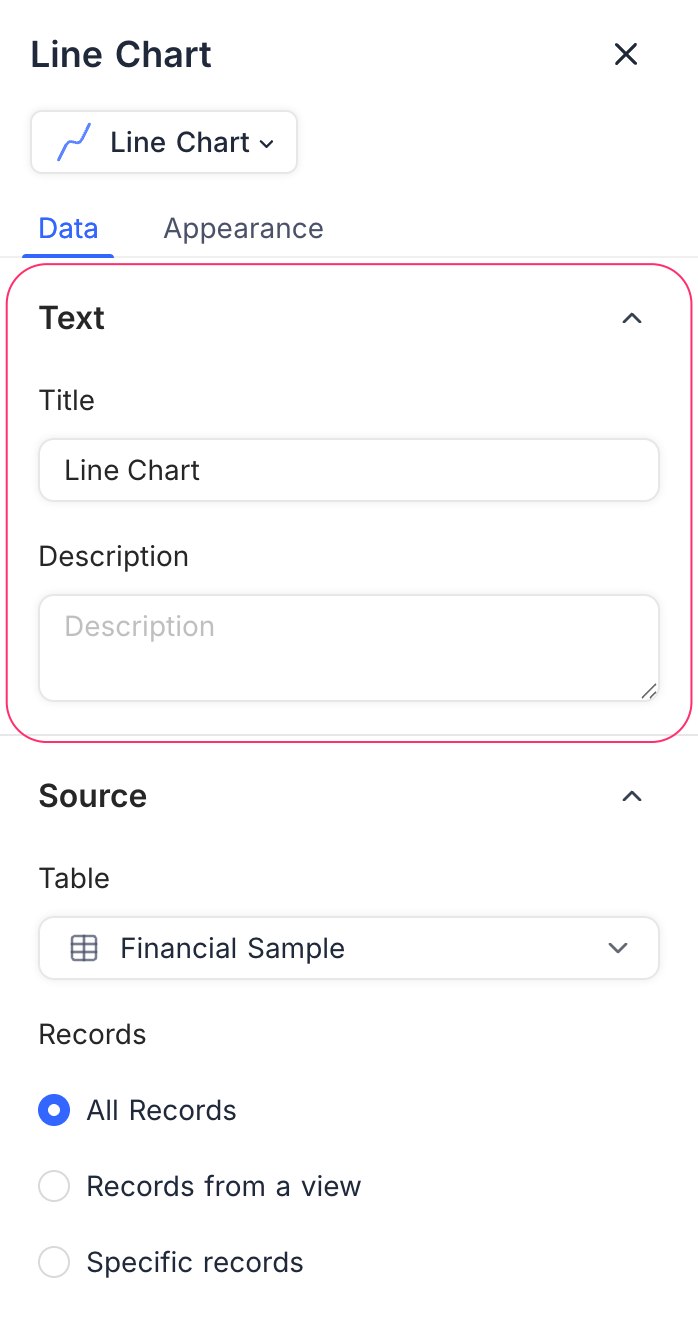The width and height of the screenshot is (698, 1332).
Task: Select the Specific records option
Action: pyautogui.click(x=54, y=1262)
